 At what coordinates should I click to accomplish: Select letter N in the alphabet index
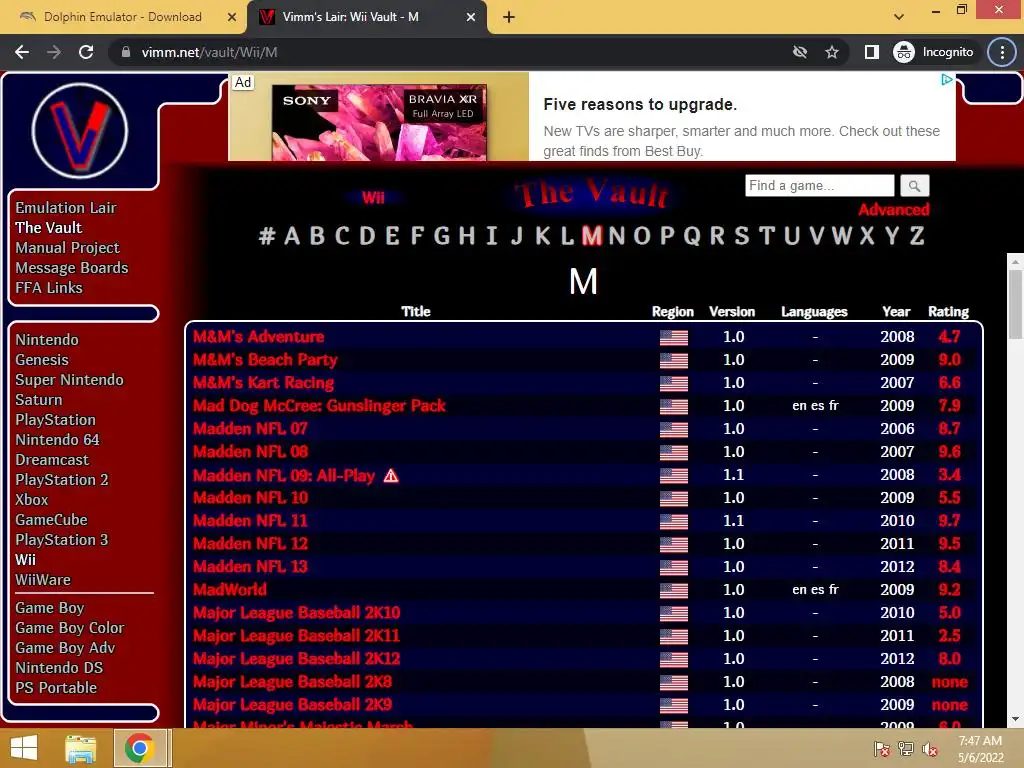click(x=616, y=236)
